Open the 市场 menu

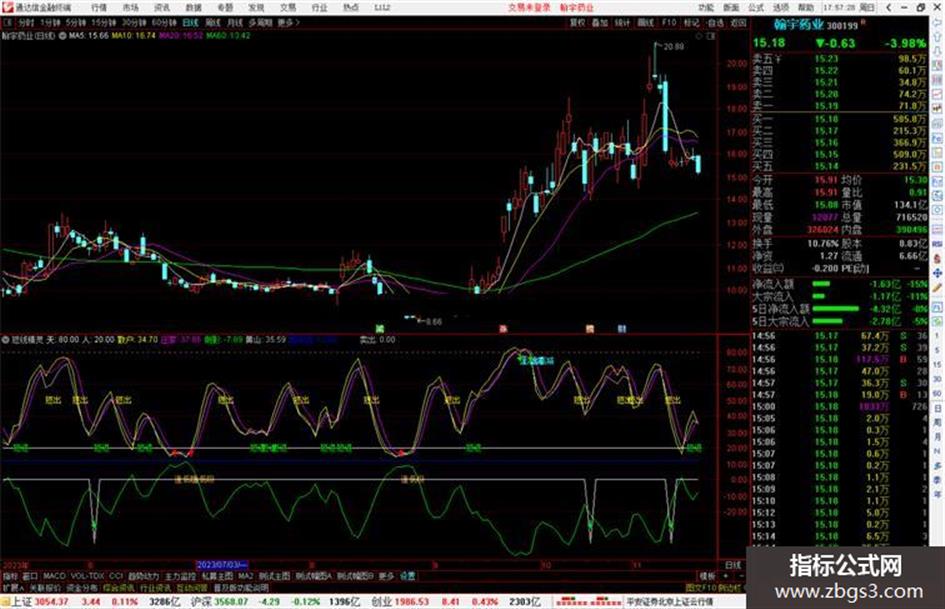130,8
